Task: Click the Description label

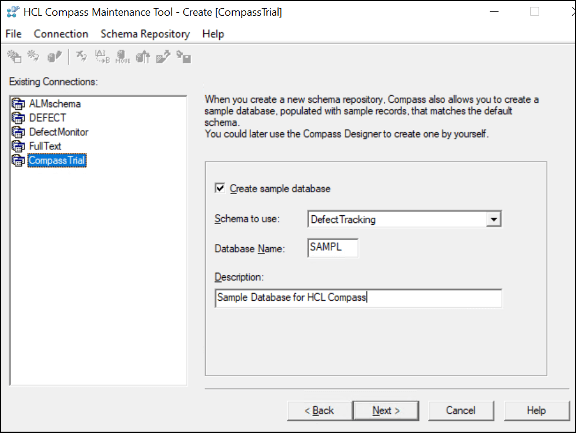Action: (x=239, y=277)
